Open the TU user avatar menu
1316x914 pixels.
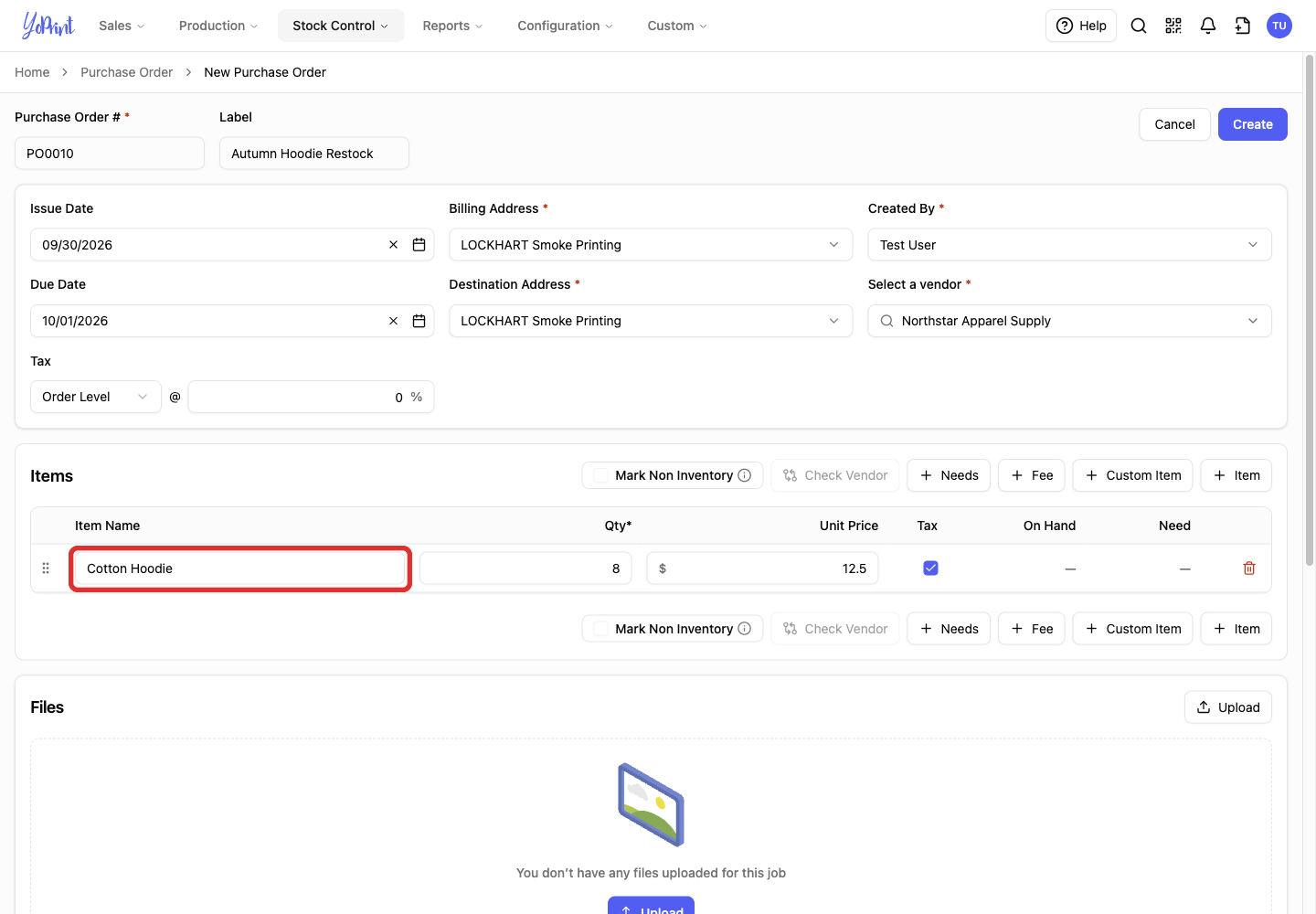(1279, 26)
